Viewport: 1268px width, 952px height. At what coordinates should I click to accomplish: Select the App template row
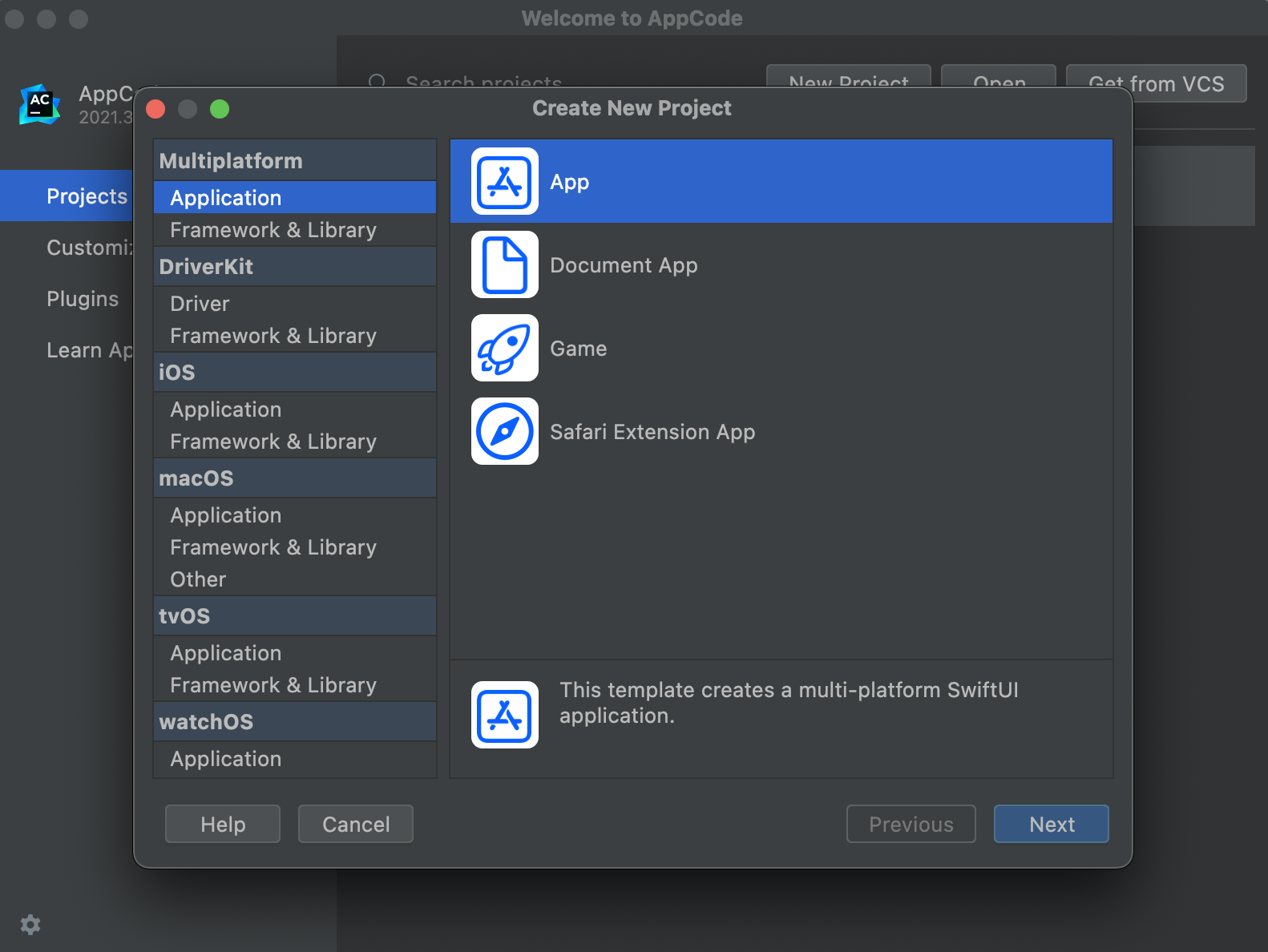(781, 181)
